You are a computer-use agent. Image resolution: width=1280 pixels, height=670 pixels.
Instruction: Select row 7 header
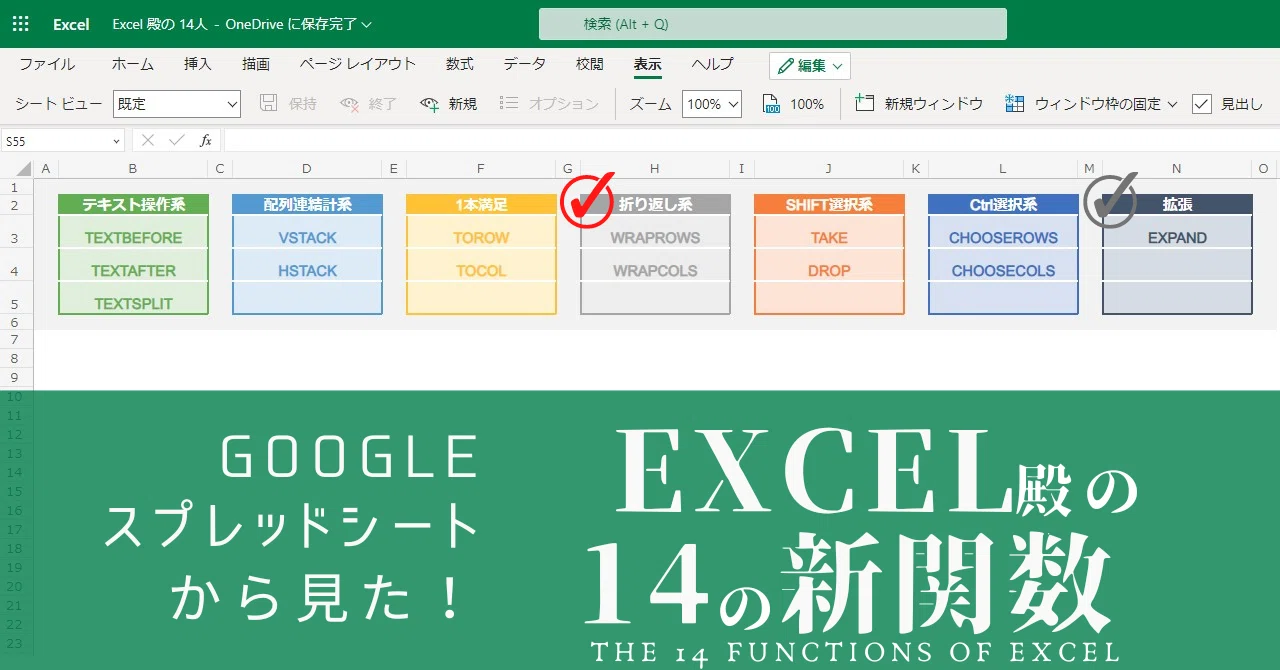16,340
